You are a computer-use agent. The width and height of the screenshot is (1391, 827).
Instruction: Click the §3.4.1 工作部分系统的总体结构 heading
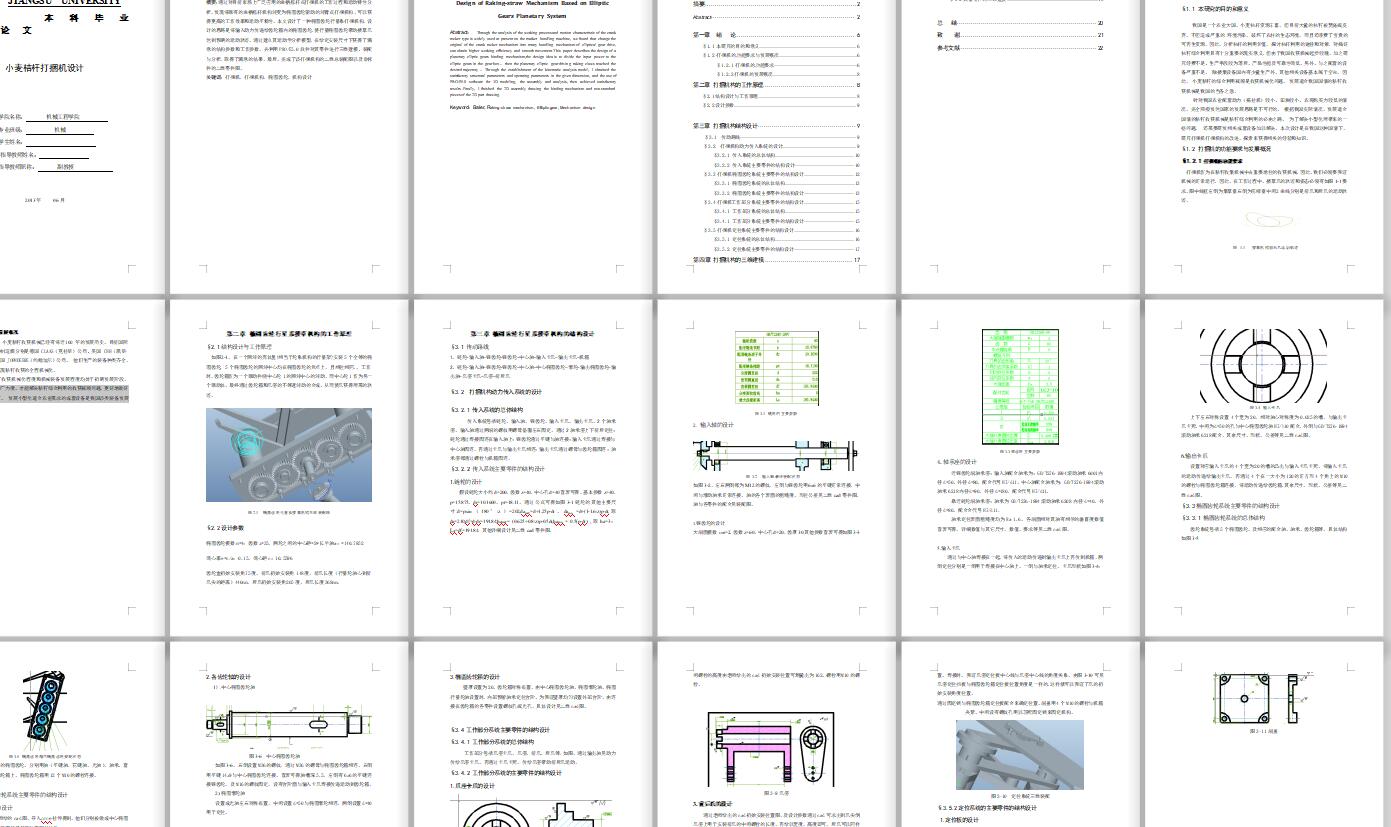click(493, 742)
